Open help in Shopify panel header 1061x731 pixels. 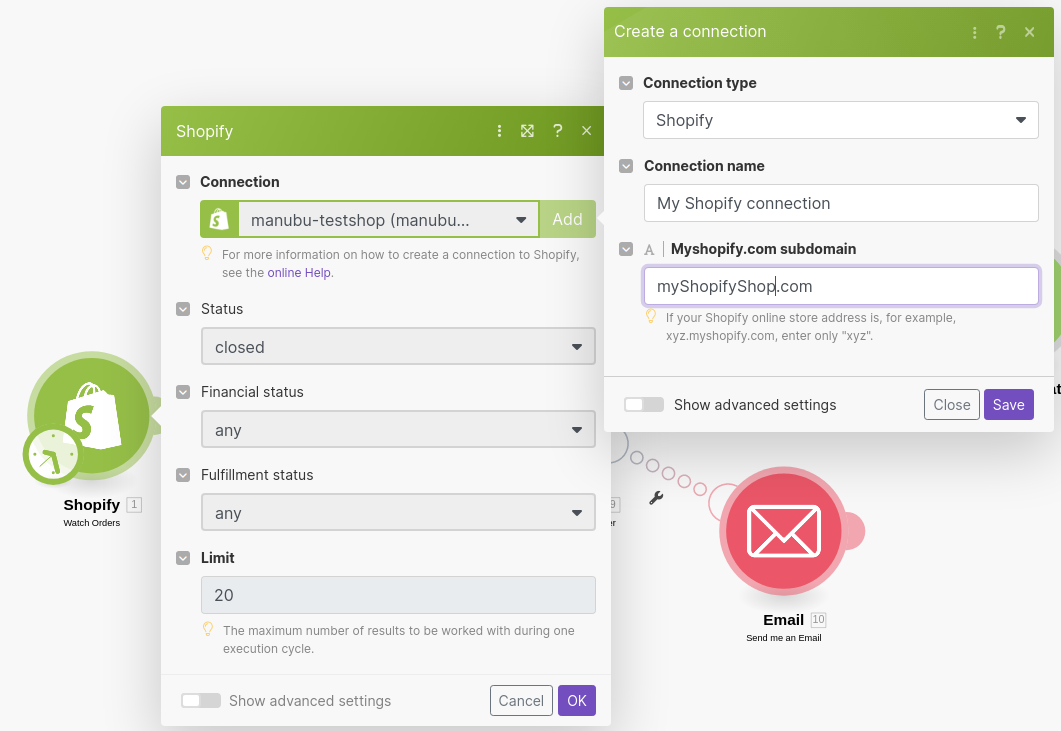[557, 131]
